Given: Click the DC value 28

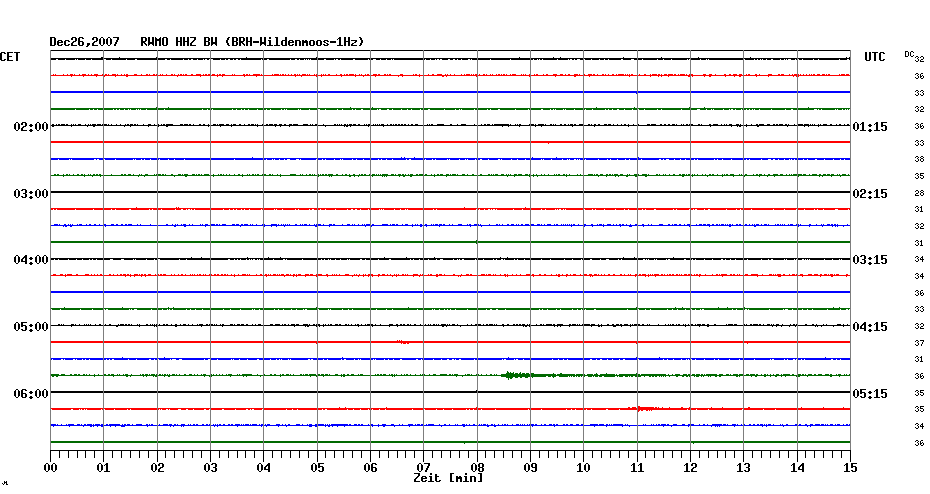Looking at the screenshot, I should click(919, 193).
